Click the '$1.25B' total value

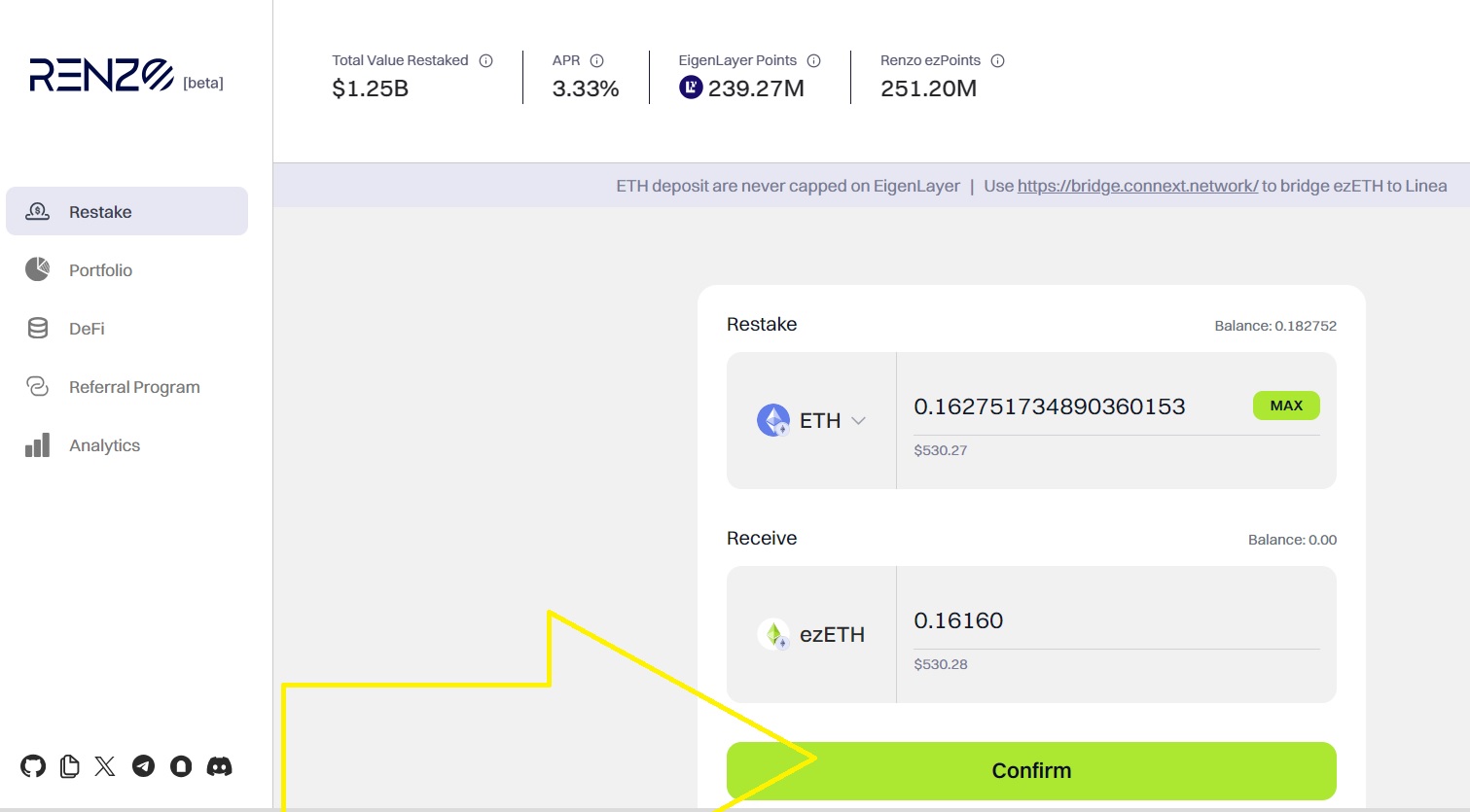point(370,88)
